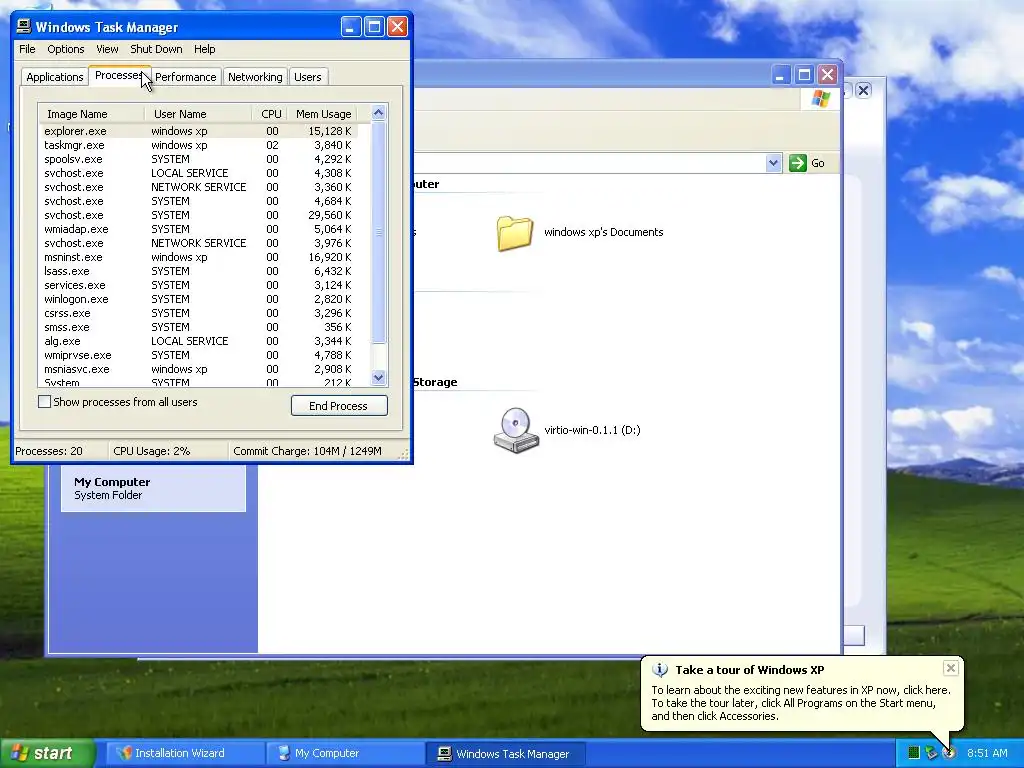The height and width of the screenshot is (768, 1024).
Task: Select the msninst.exe process row
Action: 198,257
